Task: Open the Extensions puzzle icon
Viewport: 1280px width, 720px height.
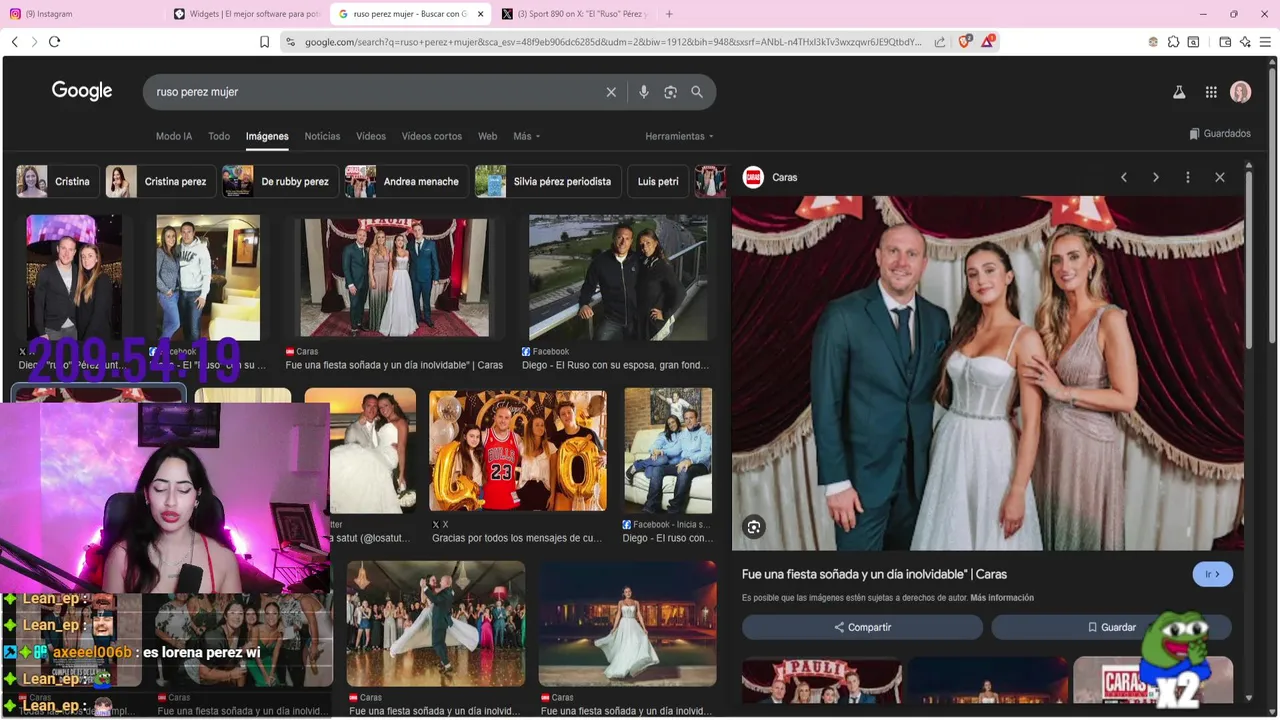Action: (x=1174, y=41)
